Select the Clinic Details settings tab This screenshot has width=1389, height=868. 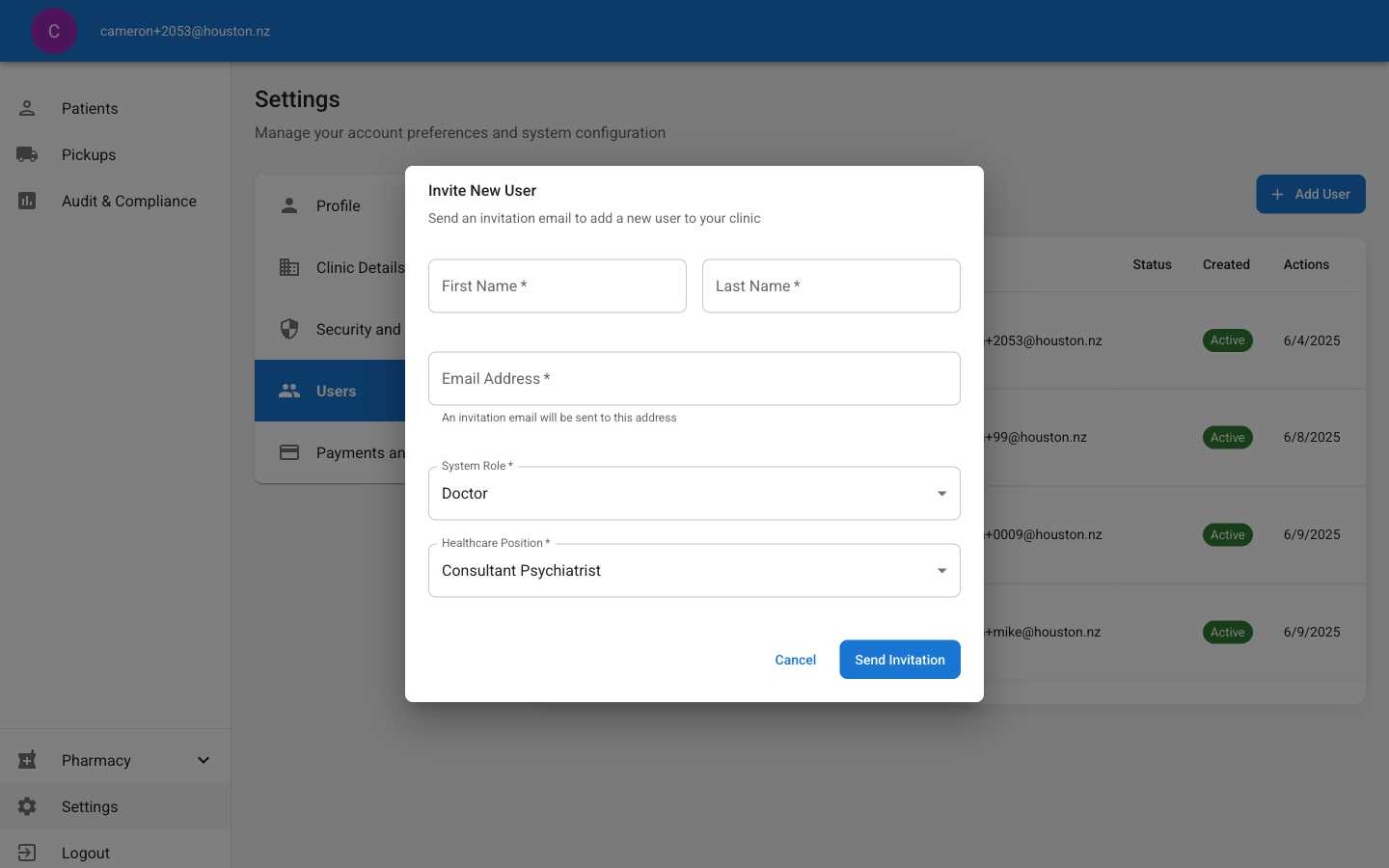(x=330, y=267)
